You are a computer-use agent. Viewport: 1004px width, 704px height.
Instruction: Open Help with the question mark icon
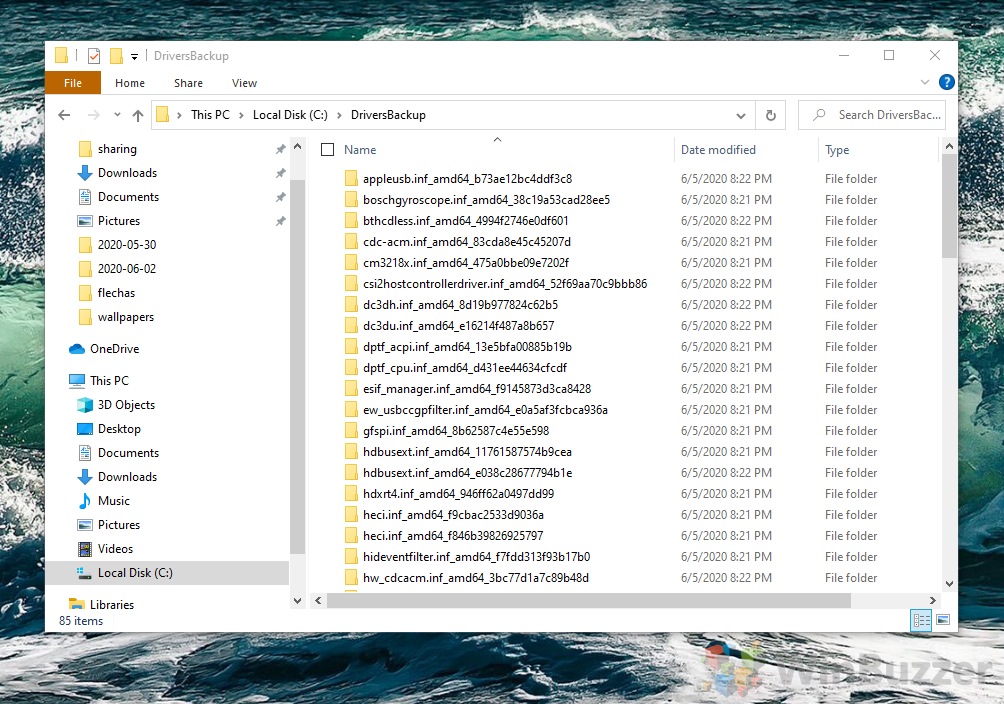(x=946, y=82)
